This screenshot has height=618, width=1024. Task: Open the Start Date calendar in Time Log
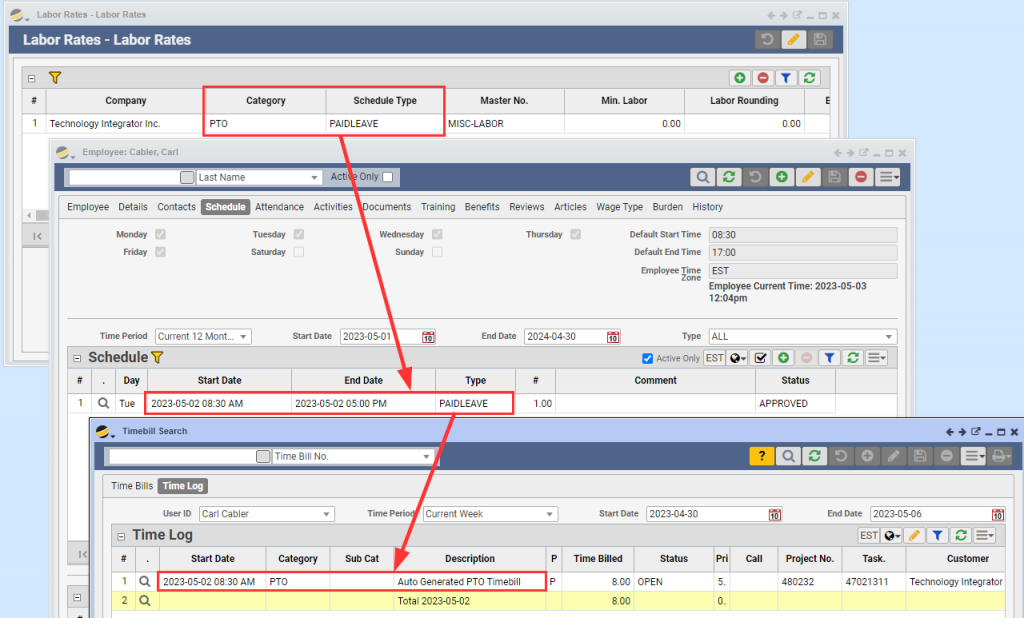tap(775, 514)
